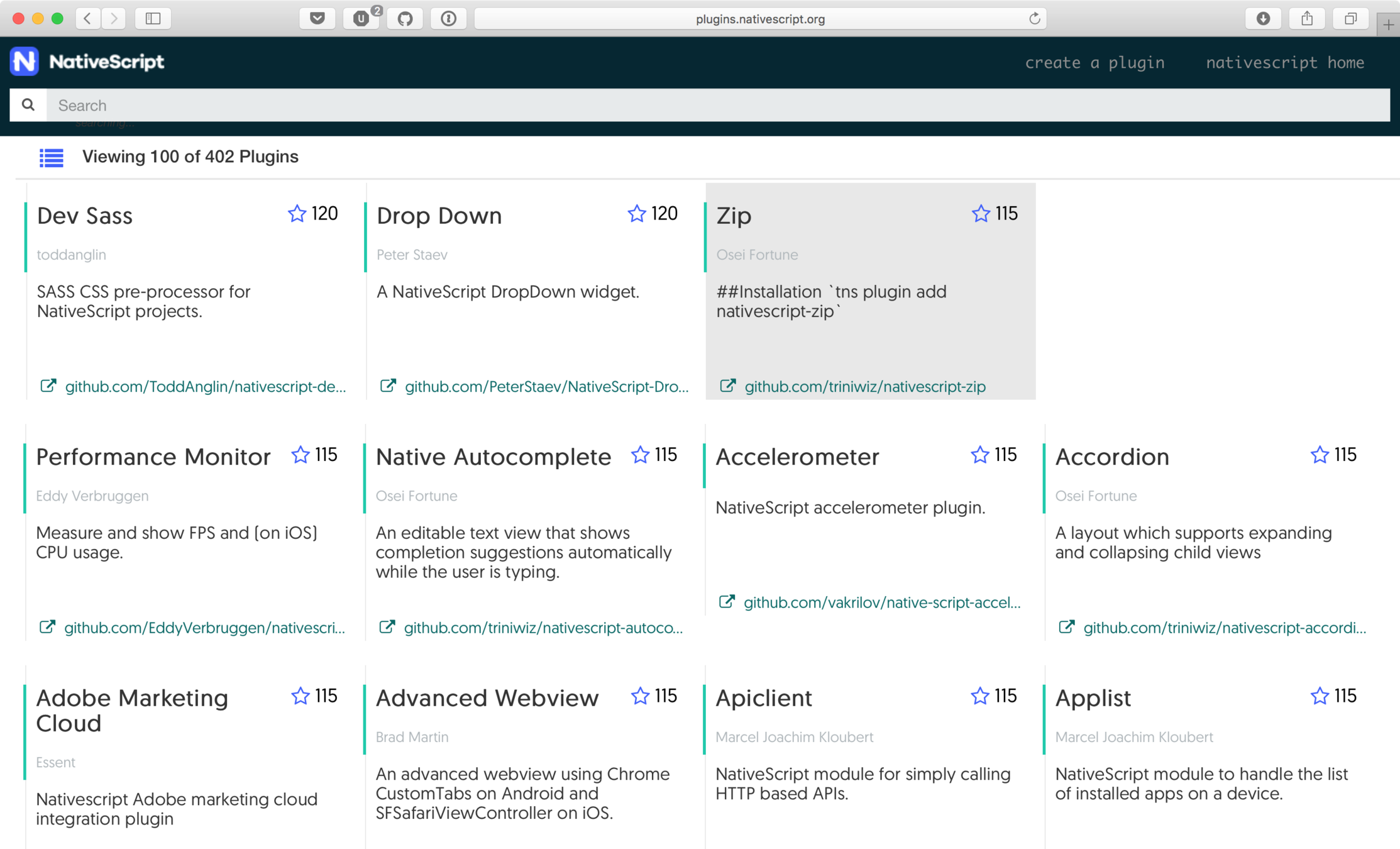1400x849 pixels.
Task: Click the search magnifier icon
Action: (x=28, y=105)
